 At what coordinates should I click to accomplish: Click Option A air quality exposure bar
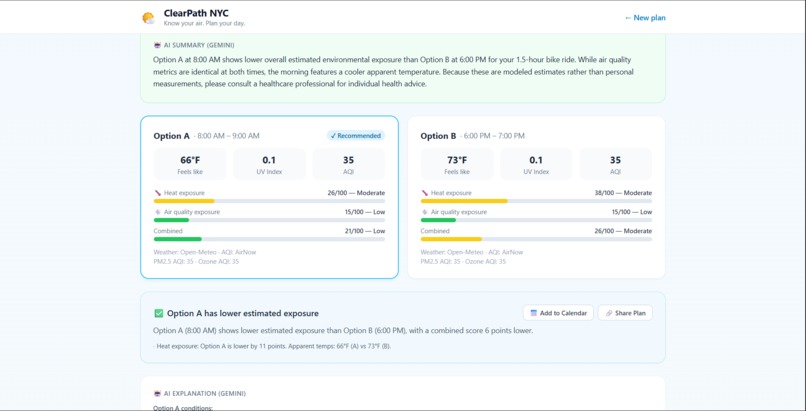click(269, 220)
